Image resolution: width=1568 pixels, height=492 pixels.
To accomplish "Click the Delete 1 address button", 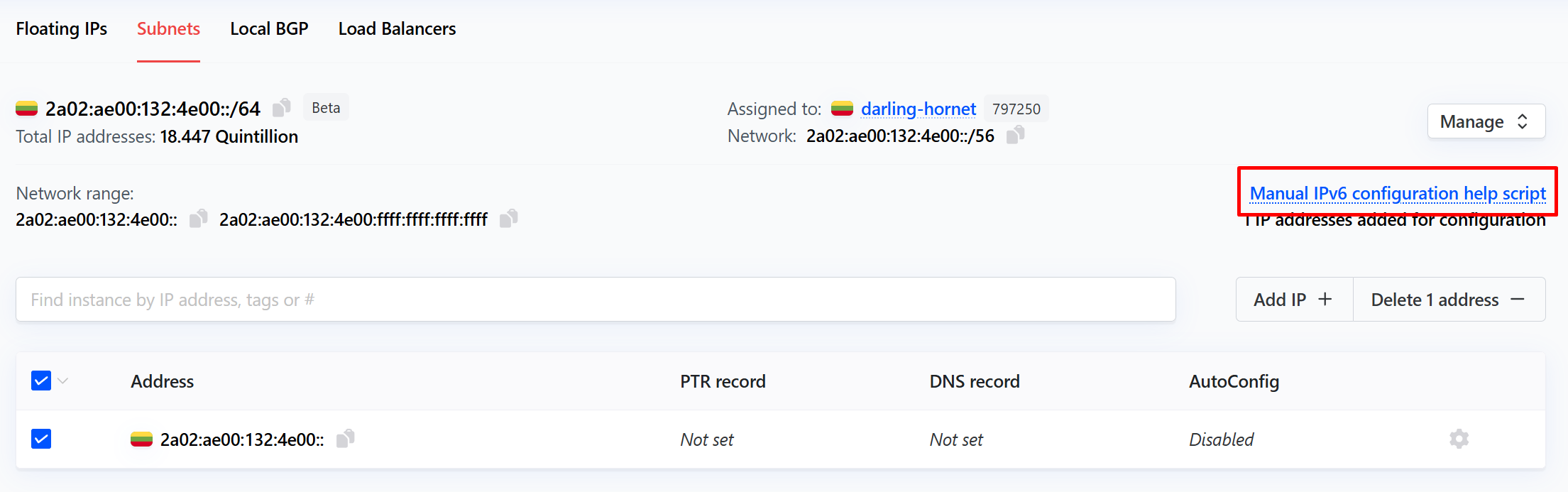I will [x=1434, y=300].
